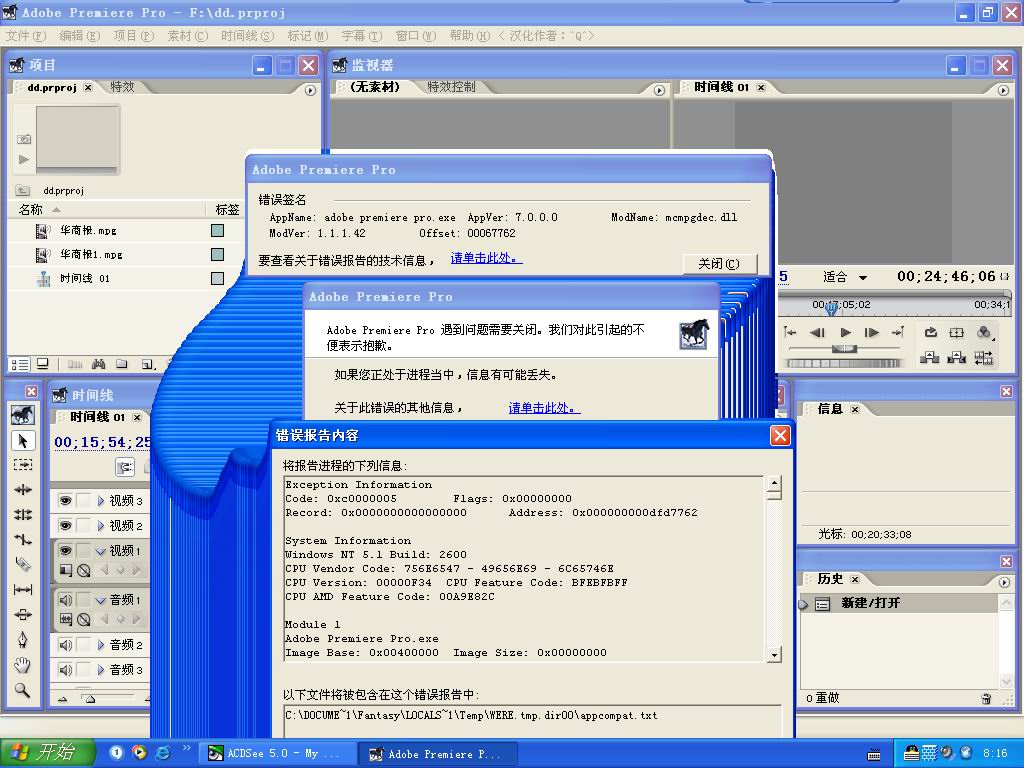
Task: Hide the 视频 3 track with eye toggle
Action: coord(65,501)
